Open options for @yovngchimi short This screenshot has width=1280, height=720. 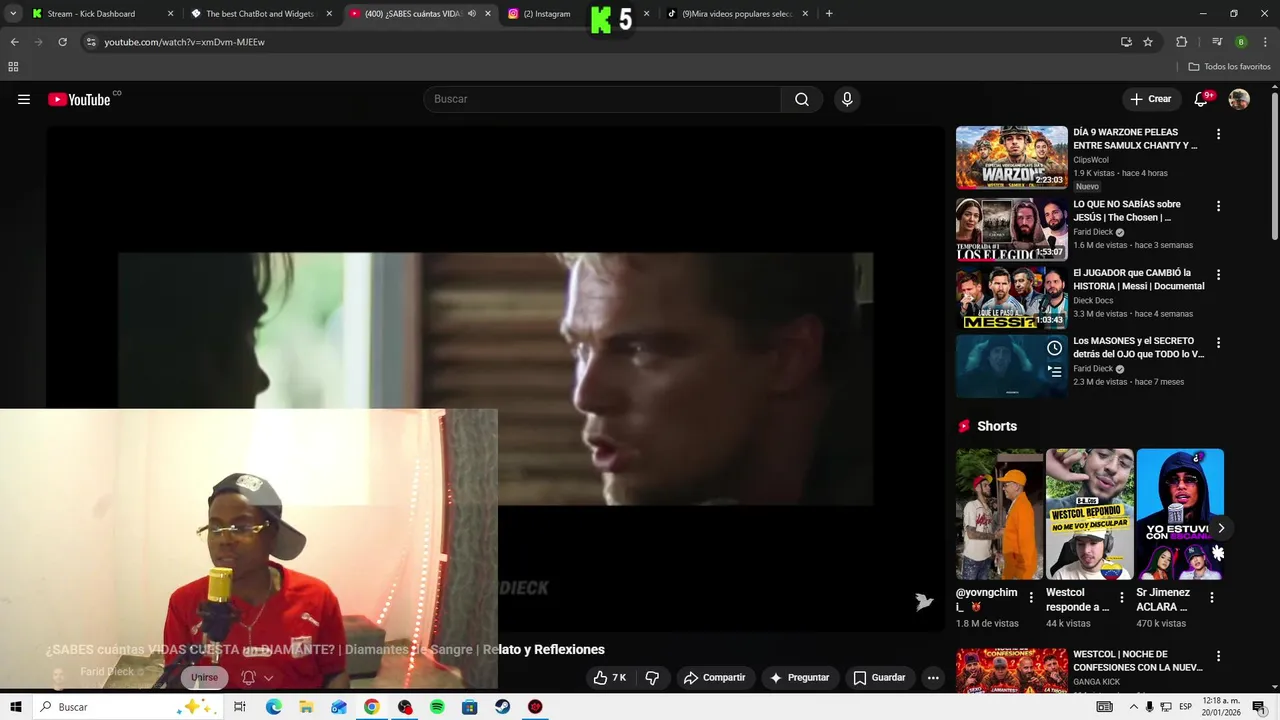coord(1031,597)
